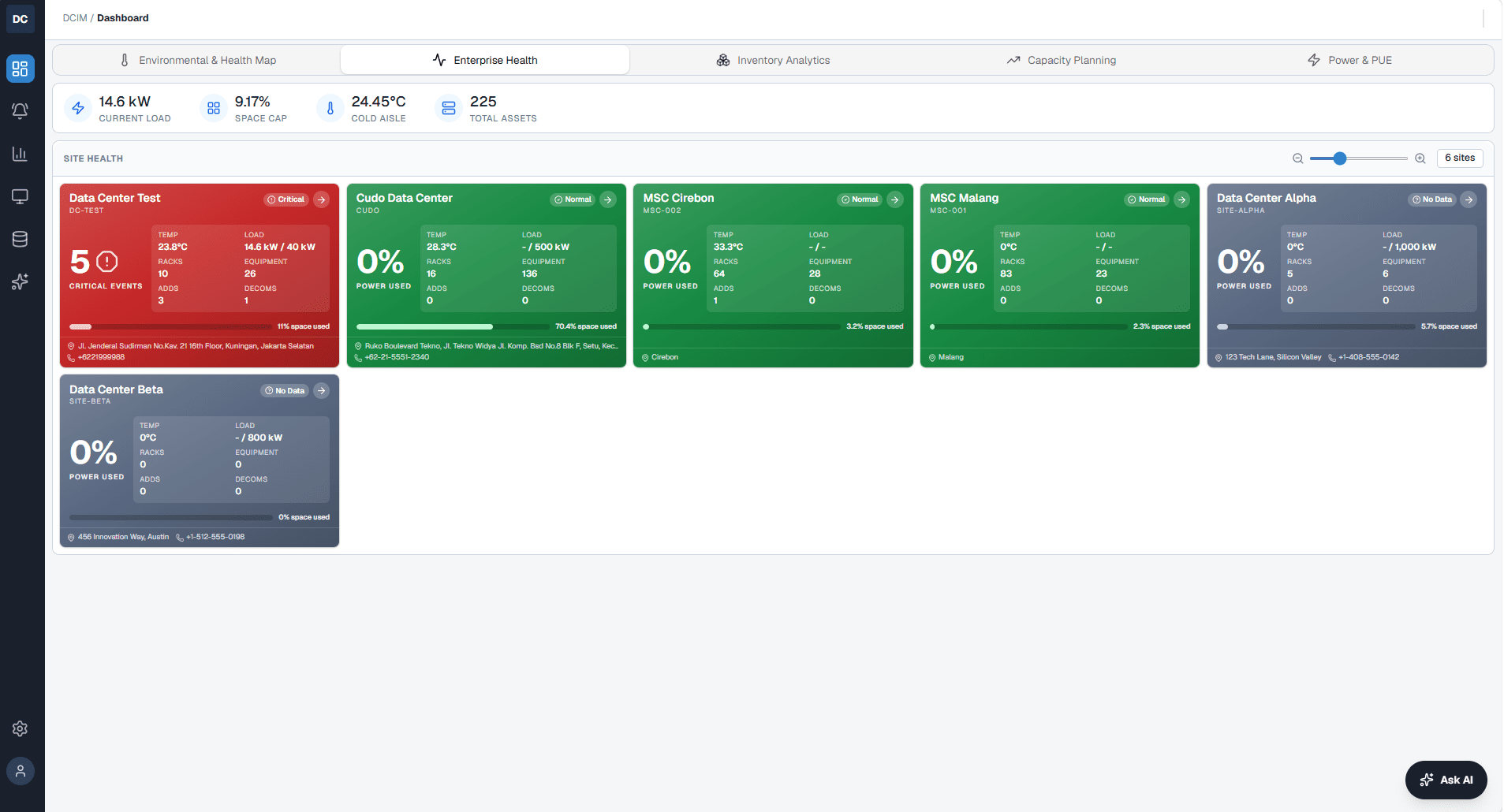Open the Data Center Test card title
This screenshot has height=812, width=1504.
coord(114,198)
